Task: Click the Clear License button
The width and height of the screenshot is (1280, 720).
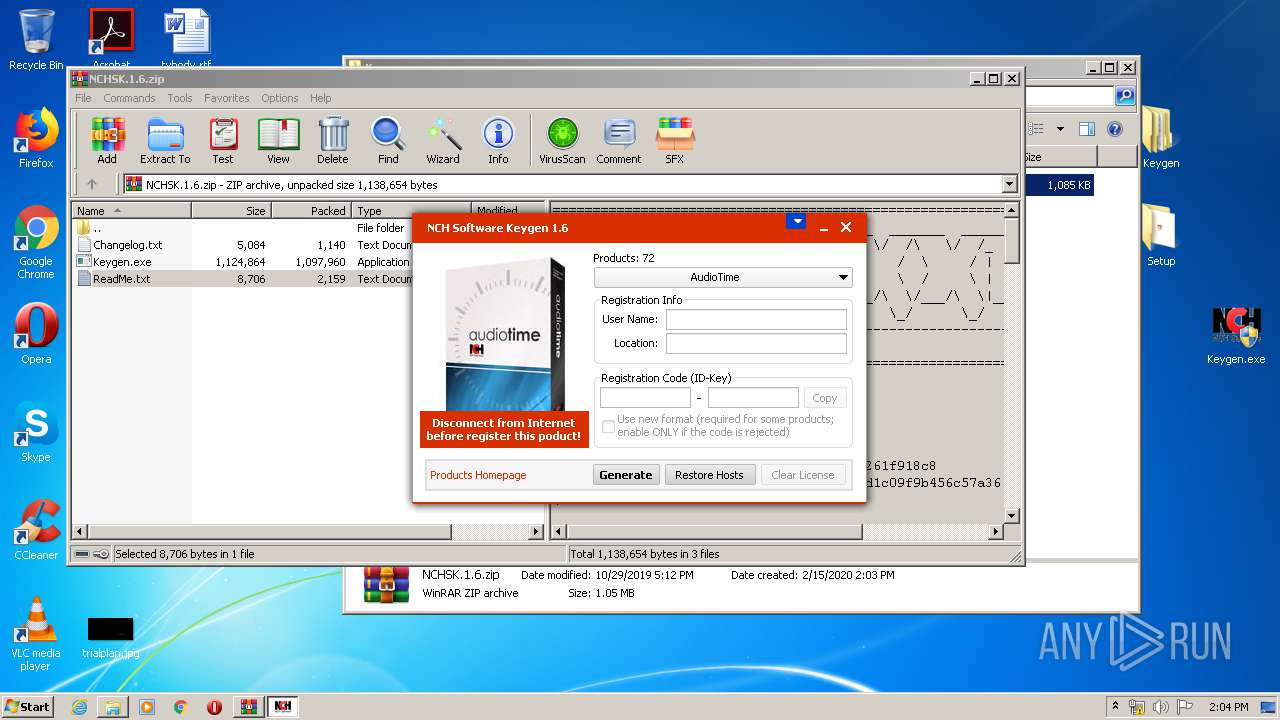Action: click(803, 475)
